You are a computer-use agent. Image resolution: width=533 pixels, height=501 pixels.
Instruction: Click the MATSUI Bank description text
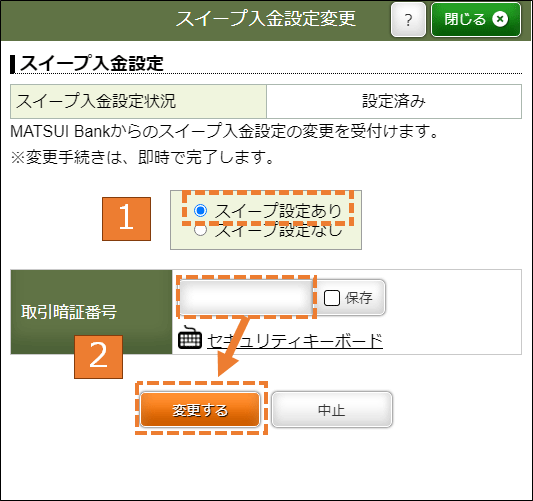pyautogui.click(x=224, y=132)
